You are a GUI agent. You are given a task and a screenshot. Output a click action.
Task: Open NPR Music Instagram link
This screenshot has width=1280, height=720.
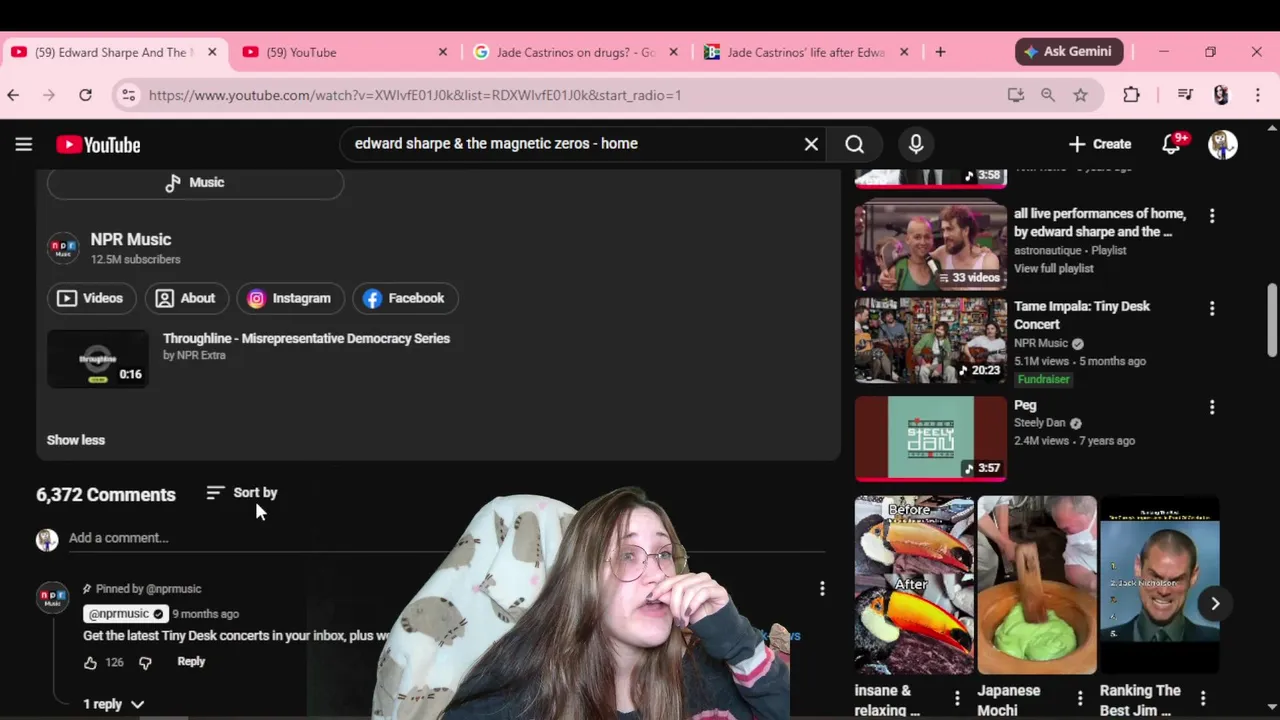click(290, 298)
